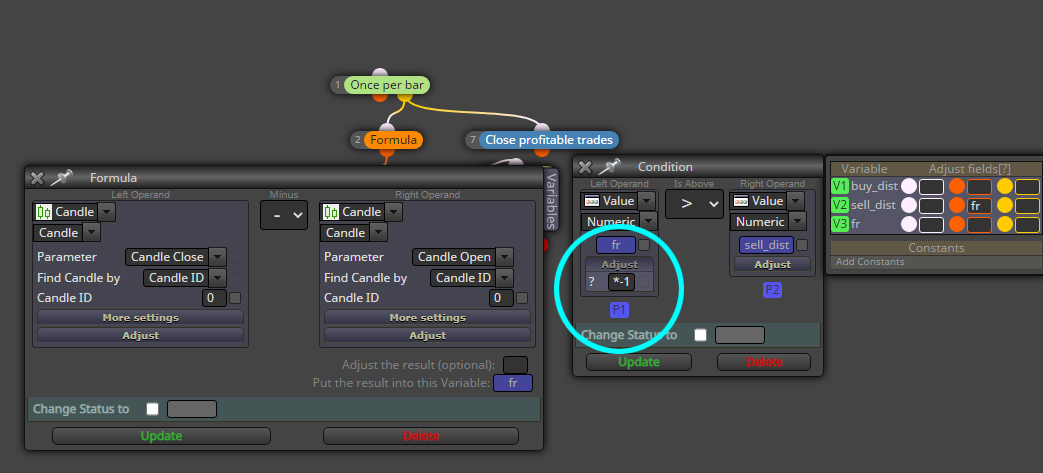Viewport: 1043px width, 473px height.
Task: Toggle checkbox next to fr in Condition
Action: [644, 245]
